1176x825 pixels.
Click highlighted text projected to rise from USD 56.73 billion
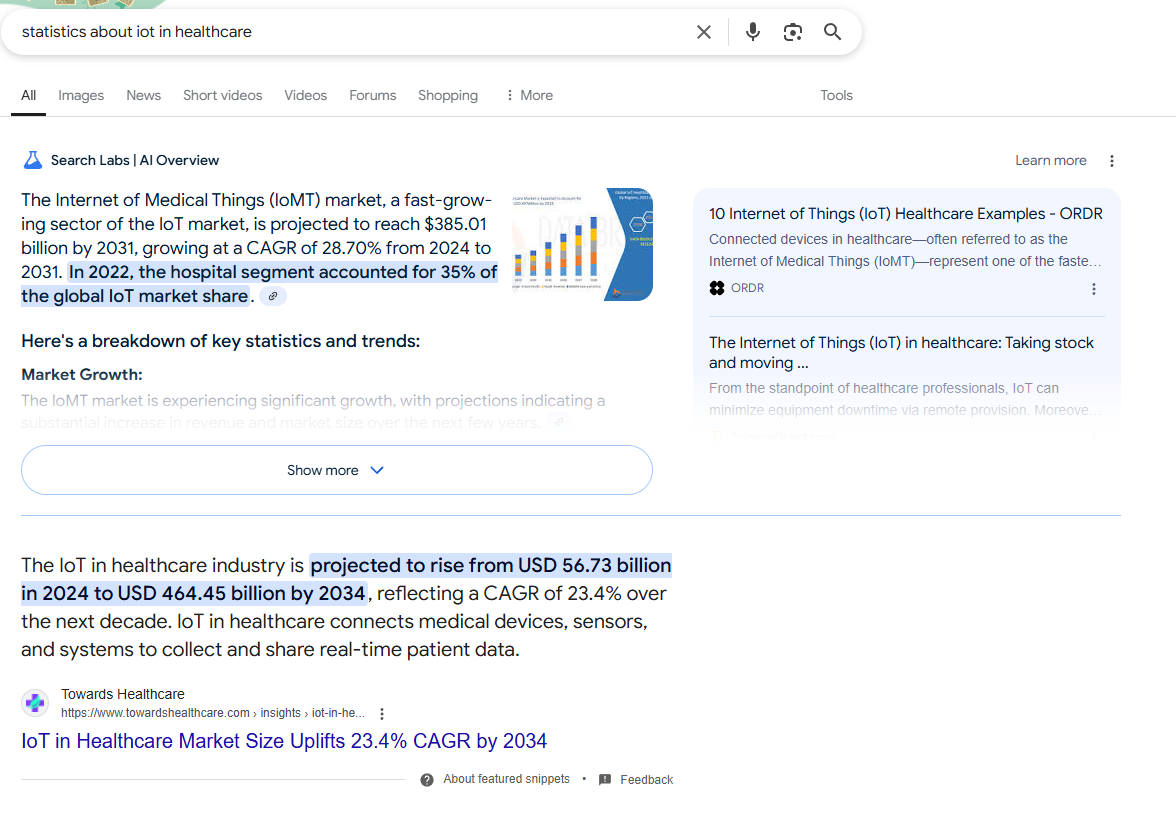[346, 579]
